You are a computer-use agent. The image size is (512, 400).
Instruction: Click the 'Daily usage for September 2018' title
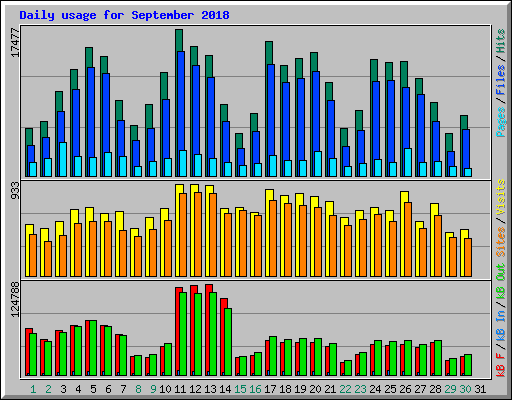tap(124, 15)
